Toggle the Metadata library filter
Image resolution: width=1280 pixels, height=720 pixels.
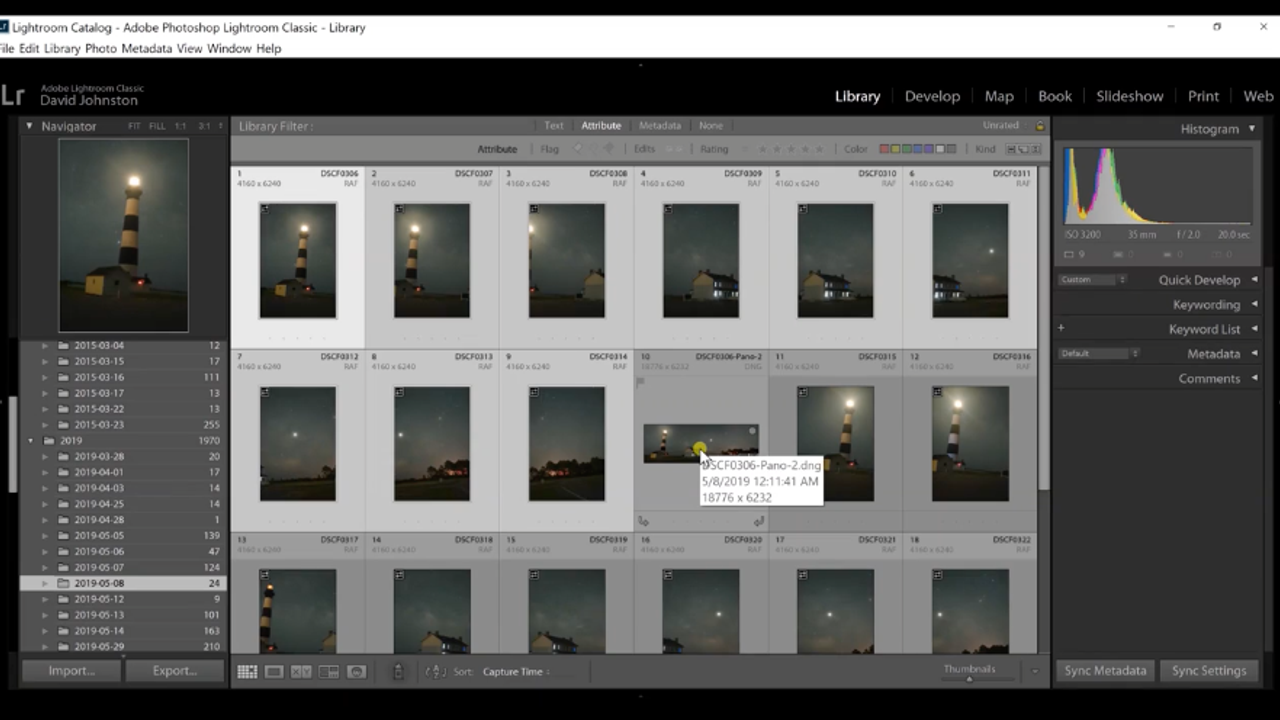pyautogui.click(x=660, y=126)
